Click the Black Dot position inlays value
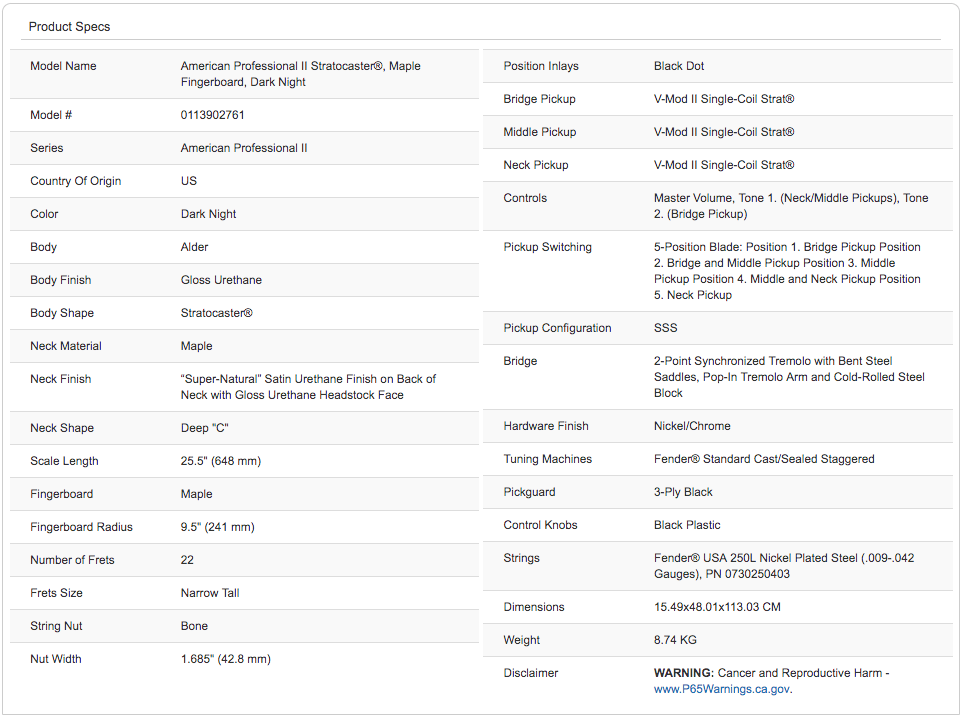Screen dimensions: 962x719 coord(679,66)
